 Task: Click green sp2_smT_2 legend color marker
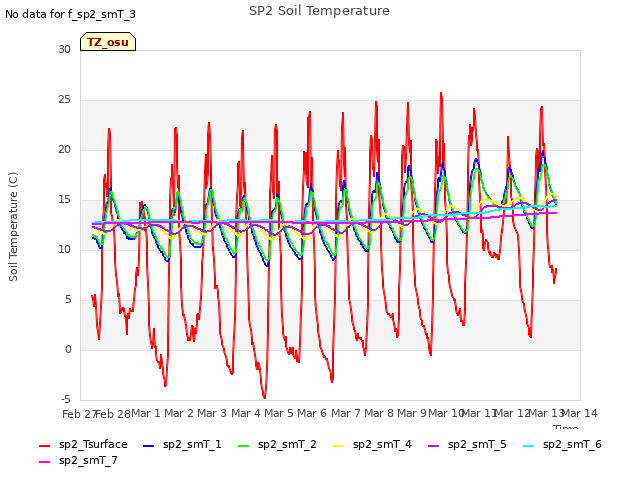pos(243,446)
